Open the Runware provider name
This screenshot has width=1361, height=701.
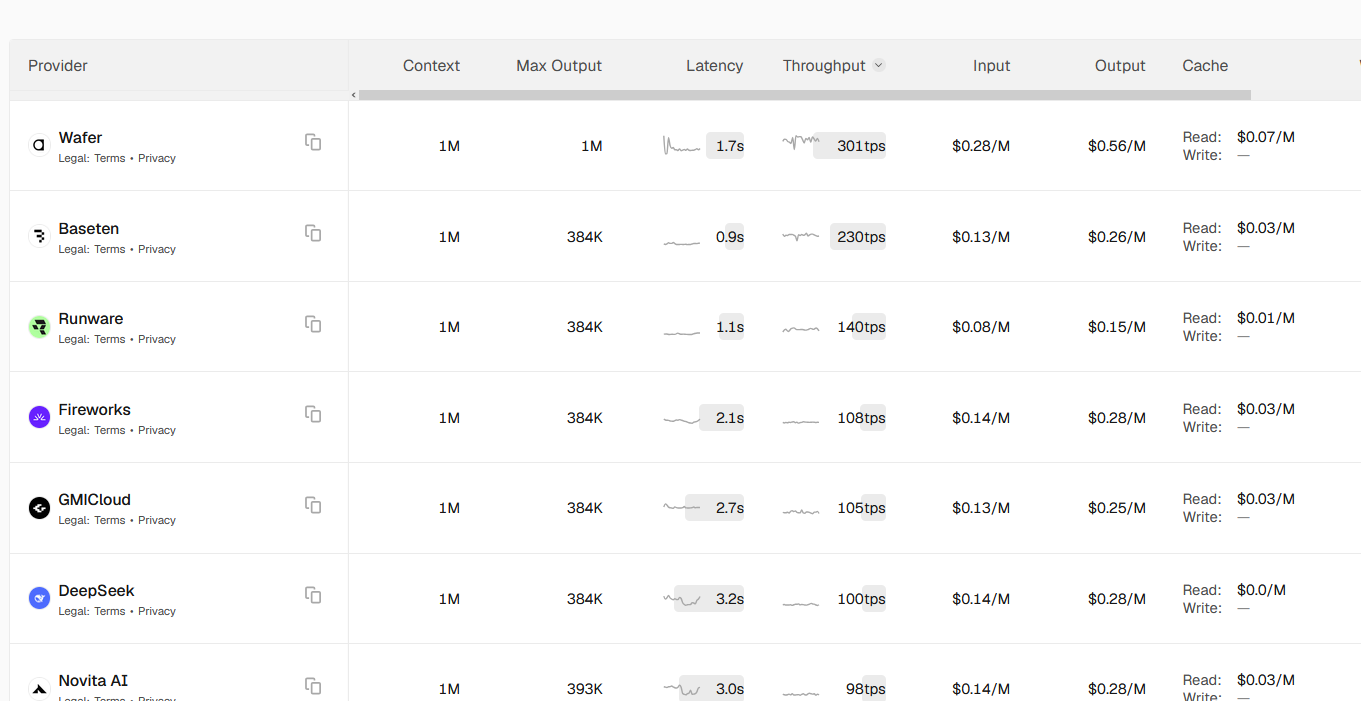91,319
